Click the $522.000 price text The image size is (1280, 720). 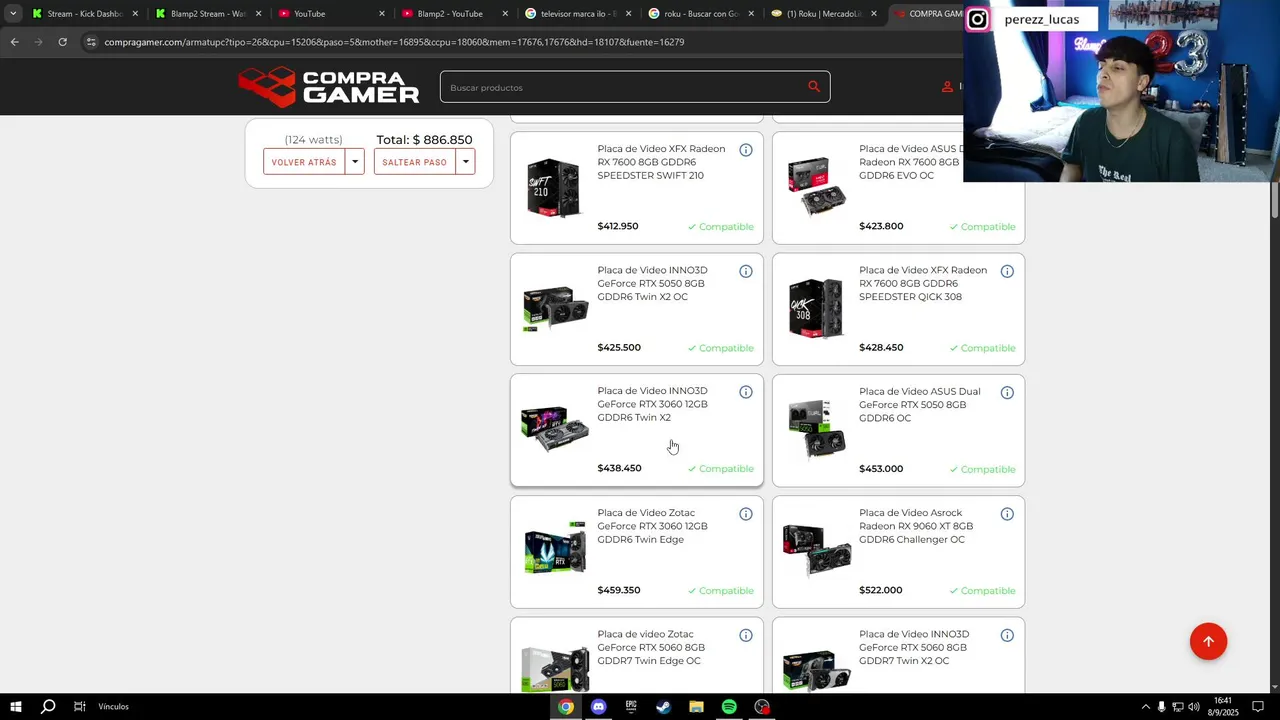[x=880, y=590]
